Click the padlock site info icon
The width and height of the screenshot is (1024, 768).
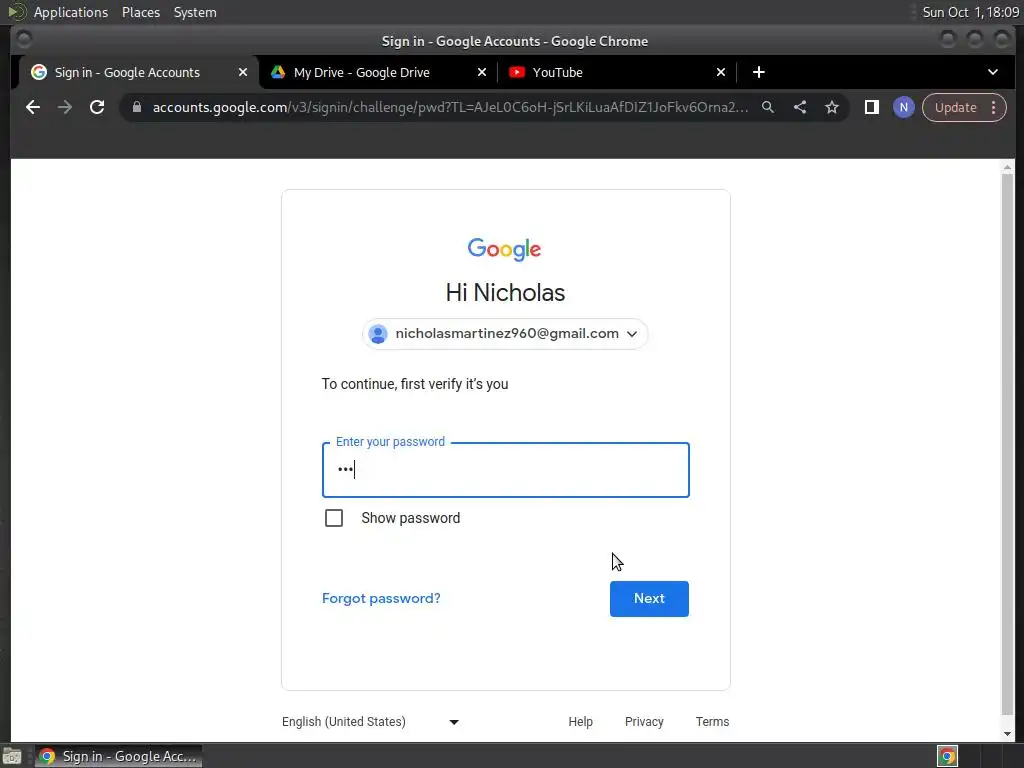click(x=136, y=107)
